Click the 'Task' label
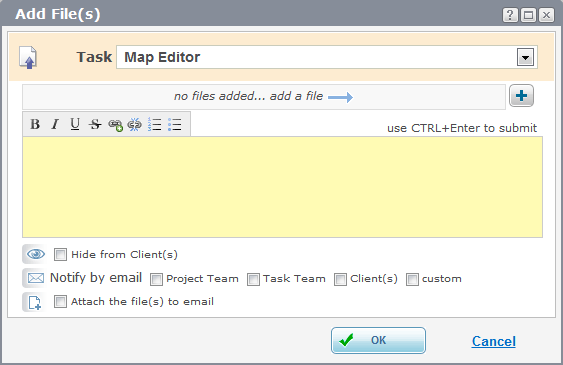This screenshot has height=365, width=563. (x=94, y=57)
